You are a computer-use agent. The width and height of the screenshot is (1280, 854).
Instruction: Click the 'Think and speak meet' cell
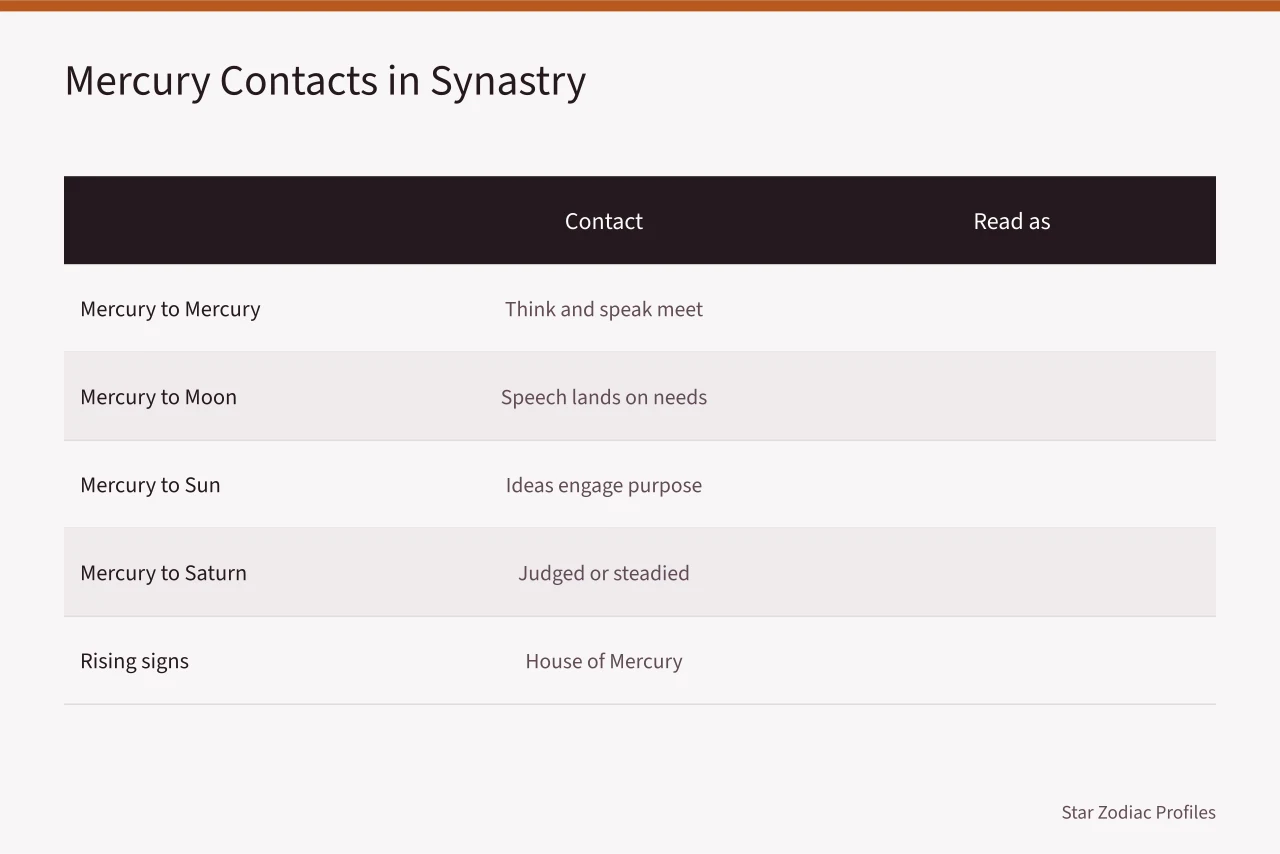604,309
